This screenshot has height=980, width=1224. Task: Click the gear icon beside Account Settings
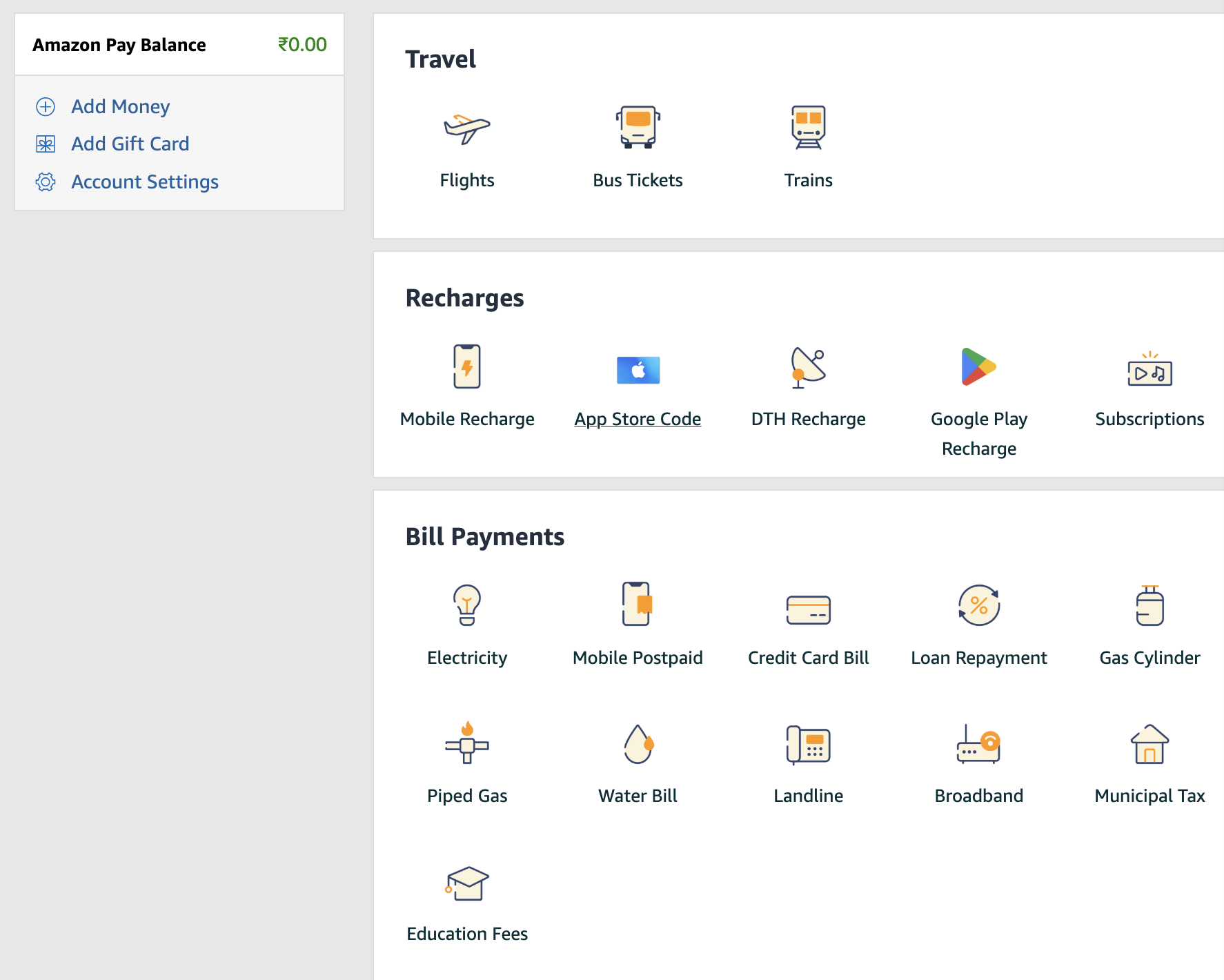[46, 182]
